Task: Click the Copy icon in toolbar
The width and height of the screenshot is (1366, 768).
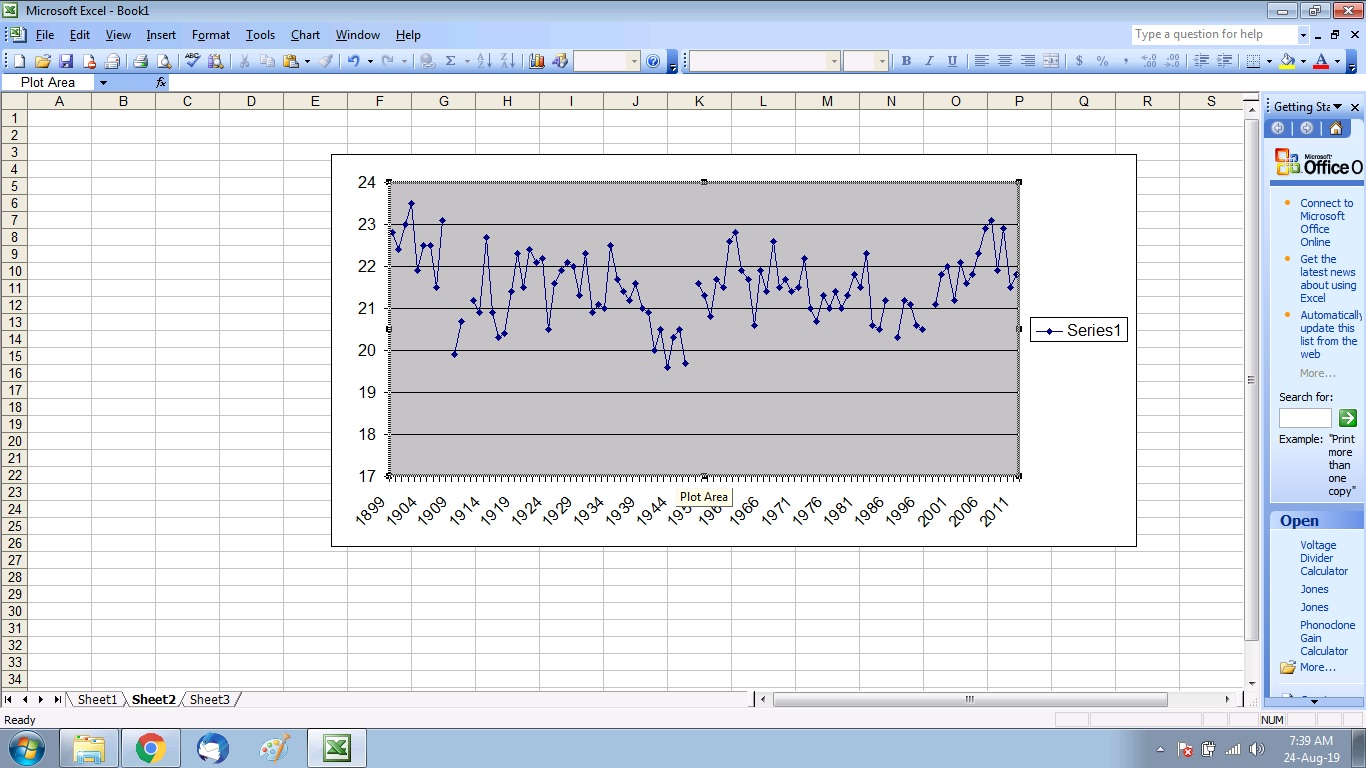Action: pyautogui.click(x=267, y=61)
